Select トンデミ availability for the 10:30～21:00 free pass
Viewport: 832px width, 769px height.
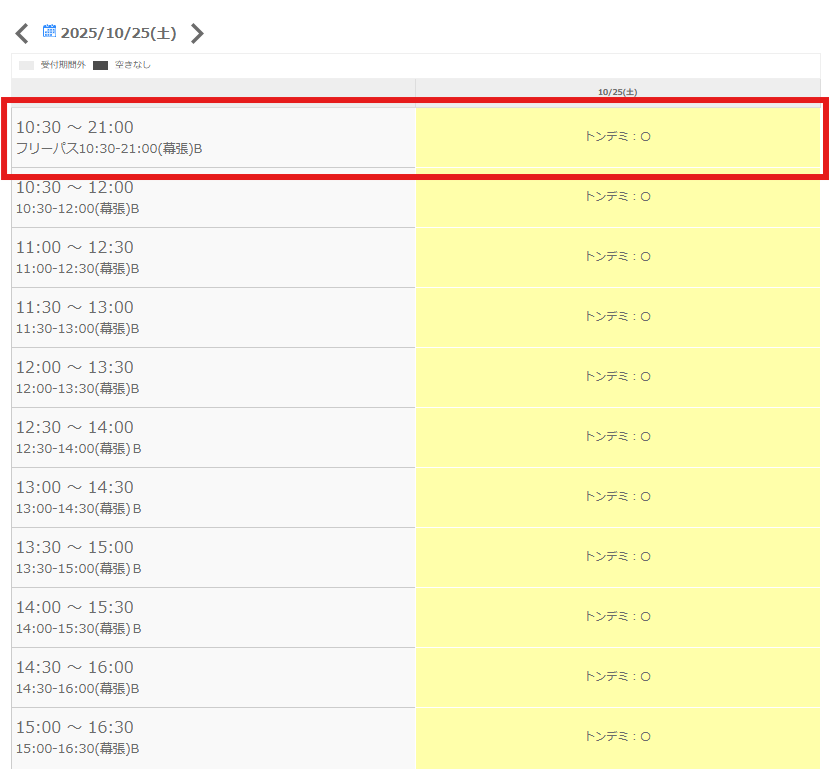pos(617,137)
